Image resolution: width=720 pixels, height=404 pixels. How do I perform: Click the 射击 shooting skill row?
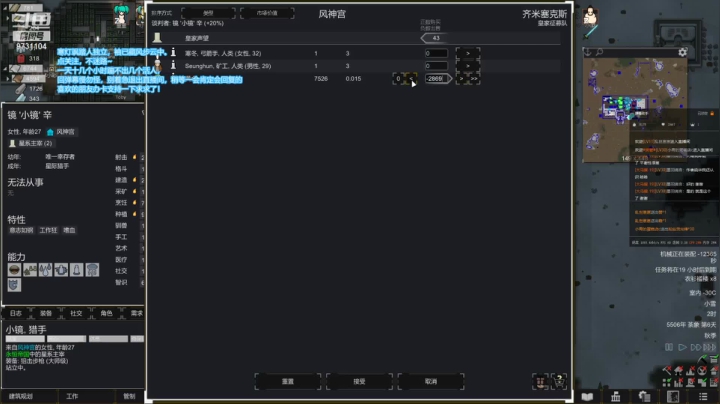point(129,157)
